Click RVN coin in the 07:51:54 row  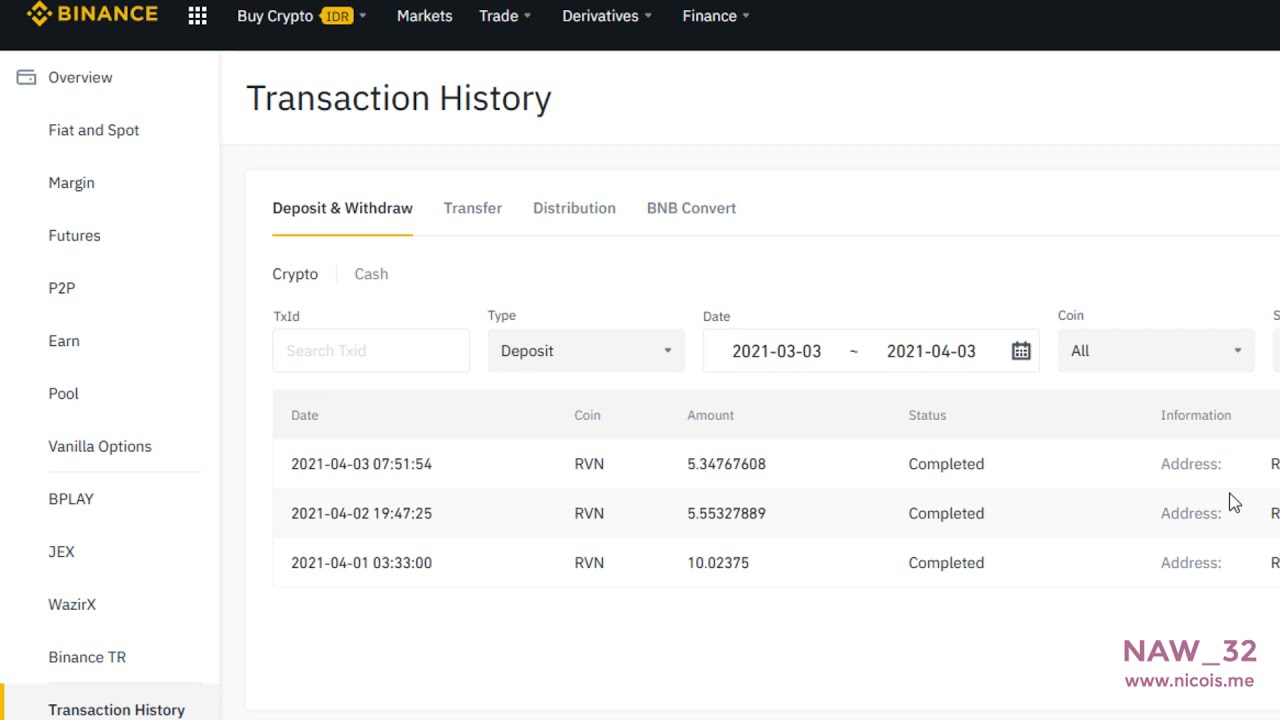pyautogui.click(x=589, y=464)
